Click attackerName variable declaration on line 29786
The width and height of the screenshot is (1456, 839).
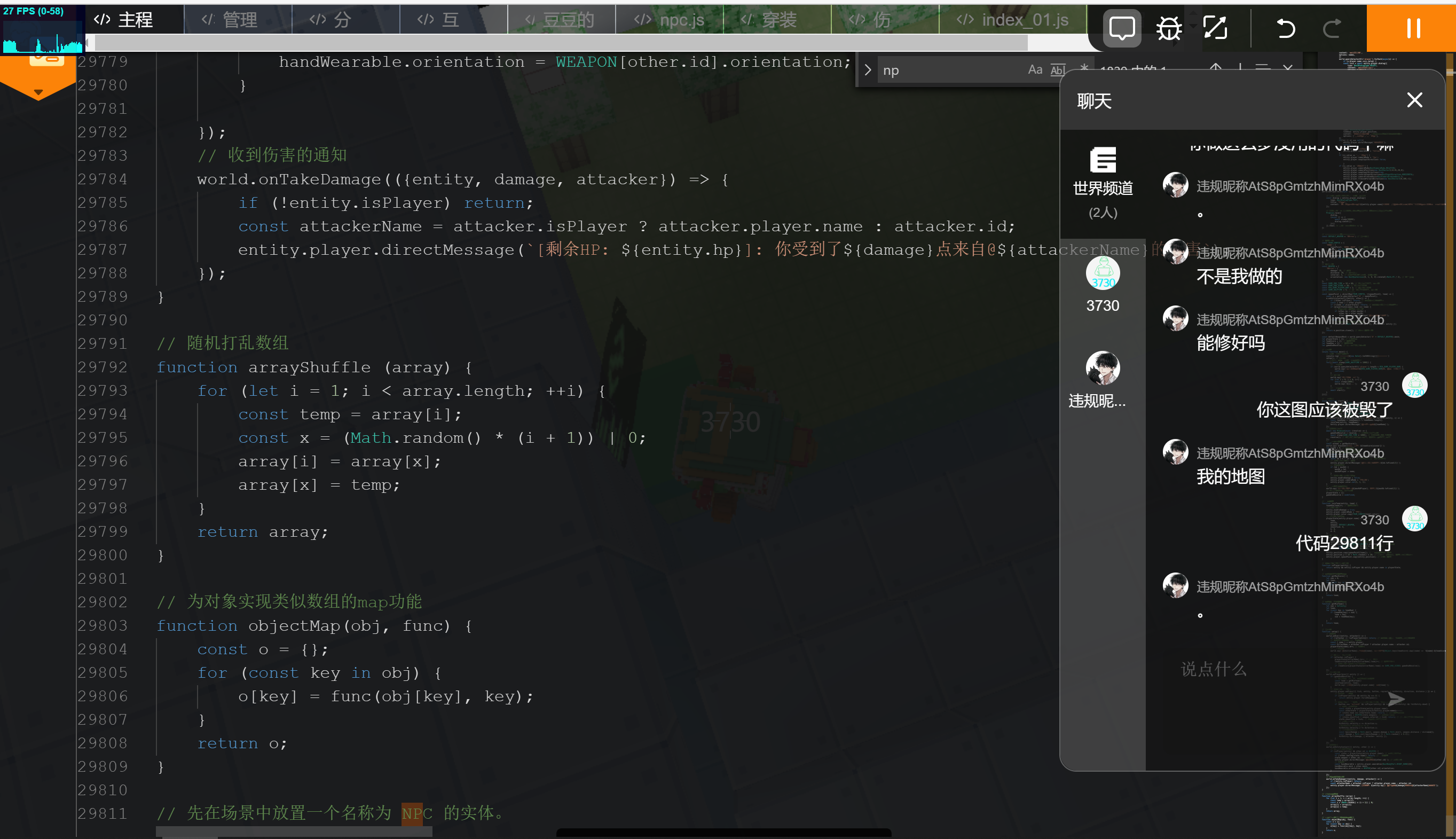pos(360,226)
